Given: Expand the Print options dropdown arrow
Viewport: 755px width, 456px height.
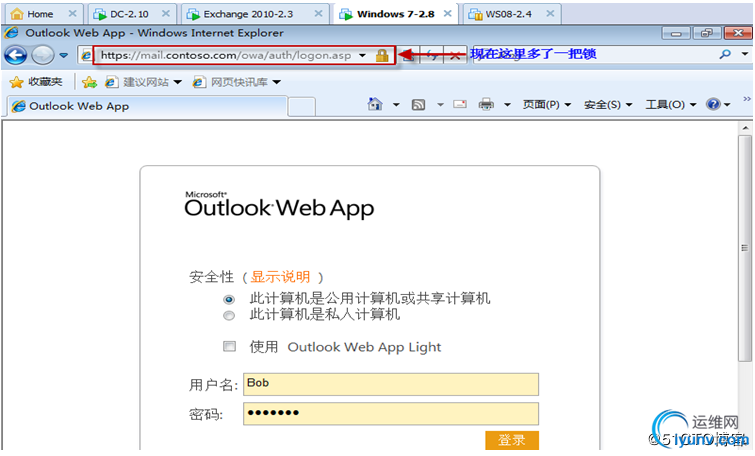Looking at the screenshot, I should click(507, 104).
